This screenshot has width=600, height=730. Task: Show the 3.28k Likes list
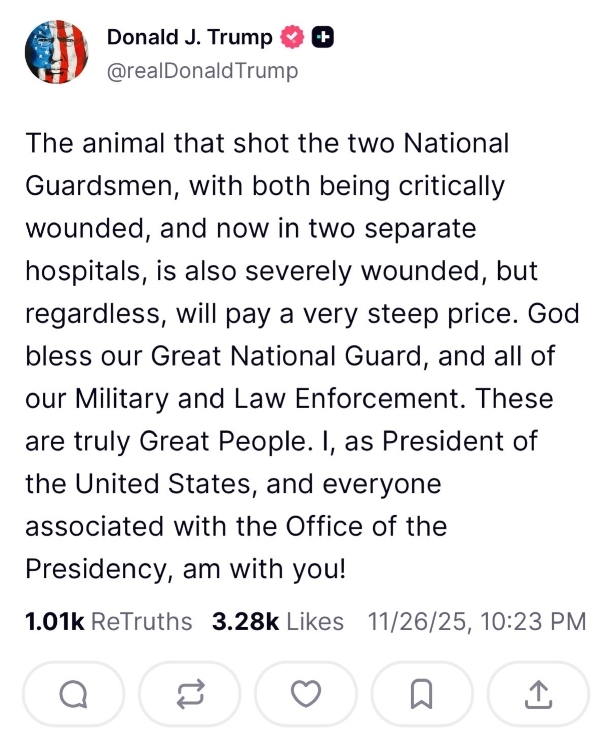pyautogui.click(x=277, y=621)
